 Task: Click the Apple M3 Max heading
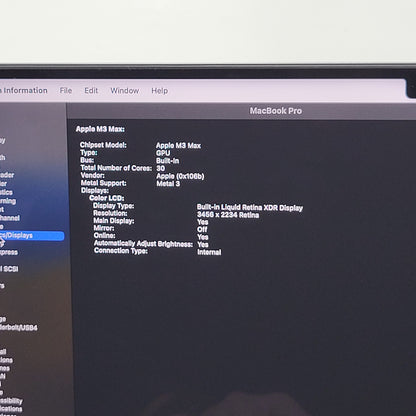click(100, 129)
